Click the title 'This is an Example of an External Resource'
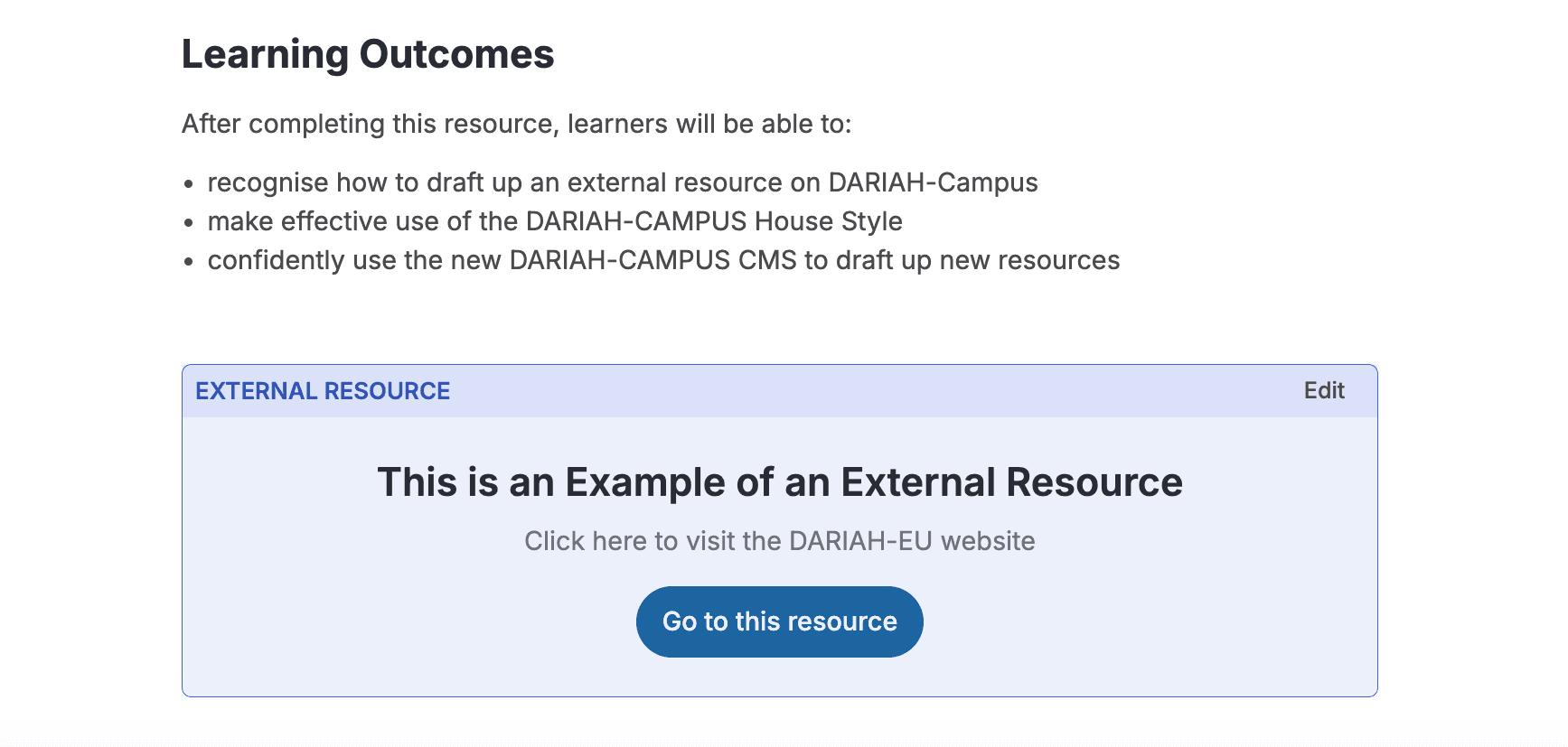The width and height of the screenshot is (1568, 747). coord(779,482)
